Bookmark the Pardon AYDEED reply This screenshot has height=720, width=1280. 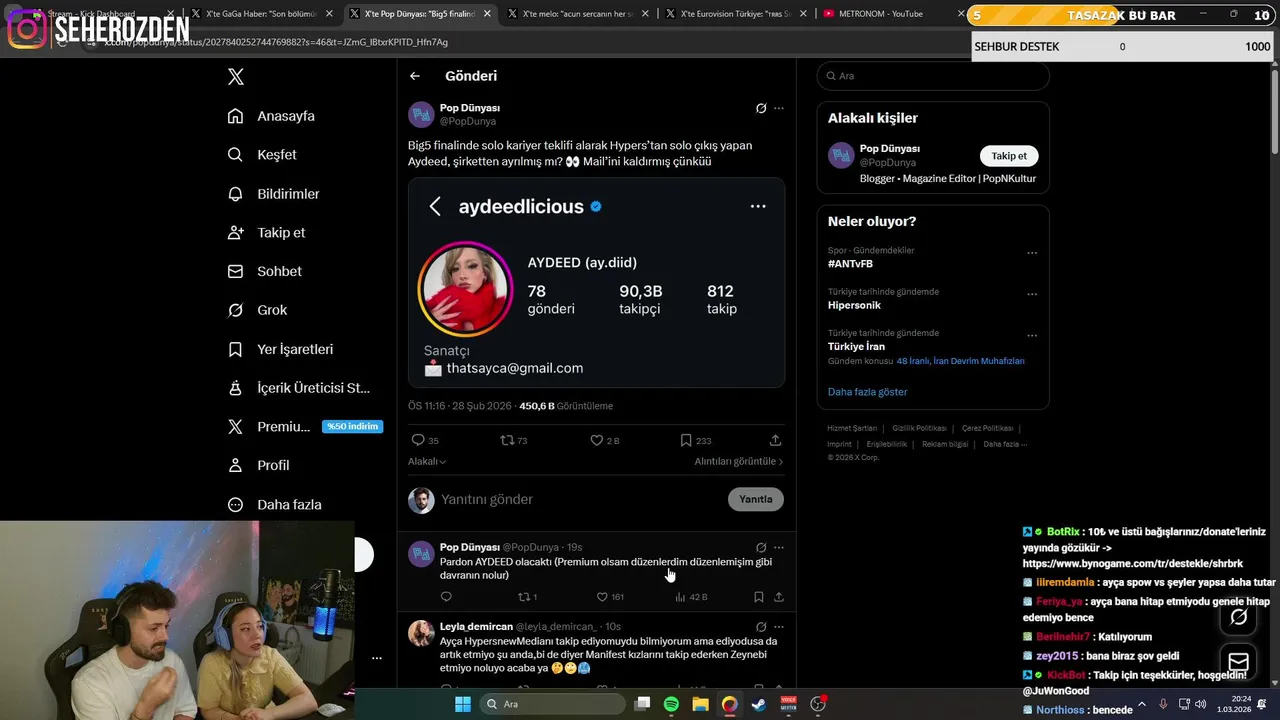coord(758,597)
